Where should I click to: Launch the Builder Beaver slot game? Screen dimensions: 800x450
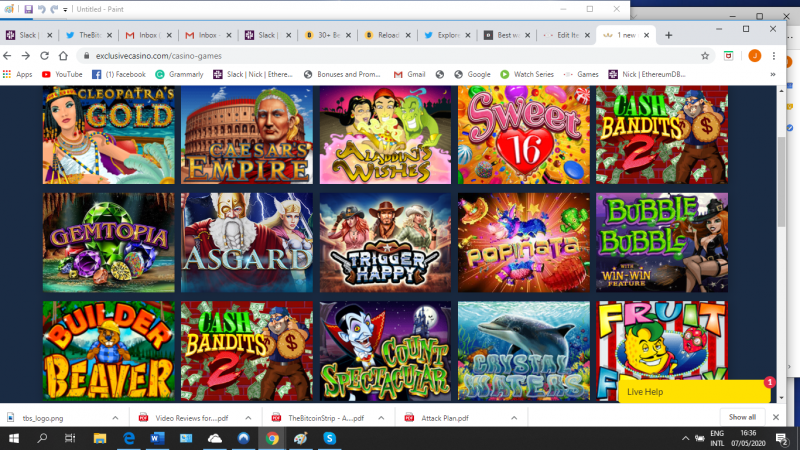point(109,351)
